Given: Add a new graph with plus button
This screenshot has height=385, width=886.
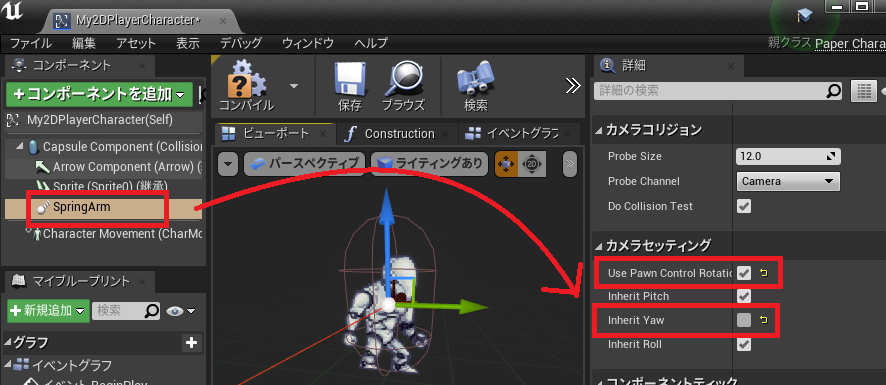Looking at the screenshot, I should (192, 343).
